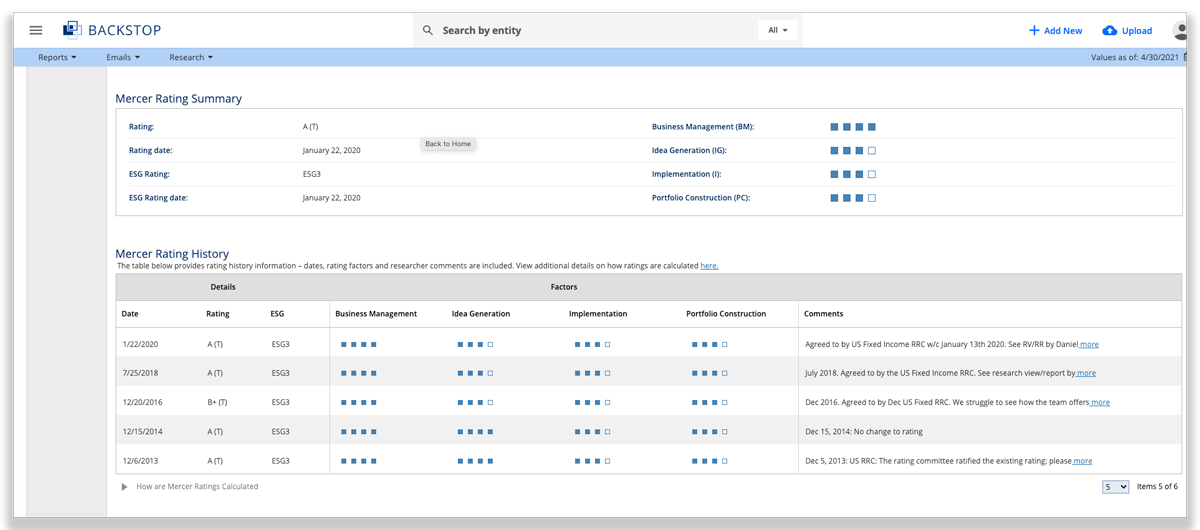This screenshot has height=530, width=1200.
Task: Click the Mercer Rating History heading
Action: tap(172, 254)
